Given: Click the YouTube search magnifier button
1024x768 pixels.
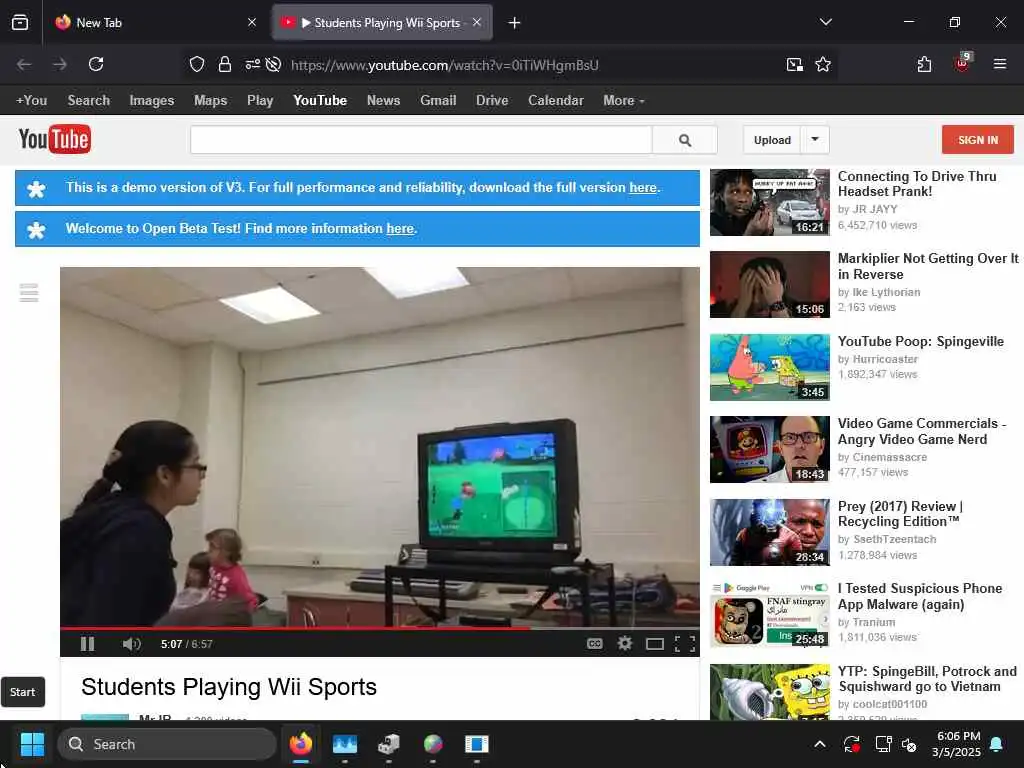Looking at the screenshot, I should (685, 140).
